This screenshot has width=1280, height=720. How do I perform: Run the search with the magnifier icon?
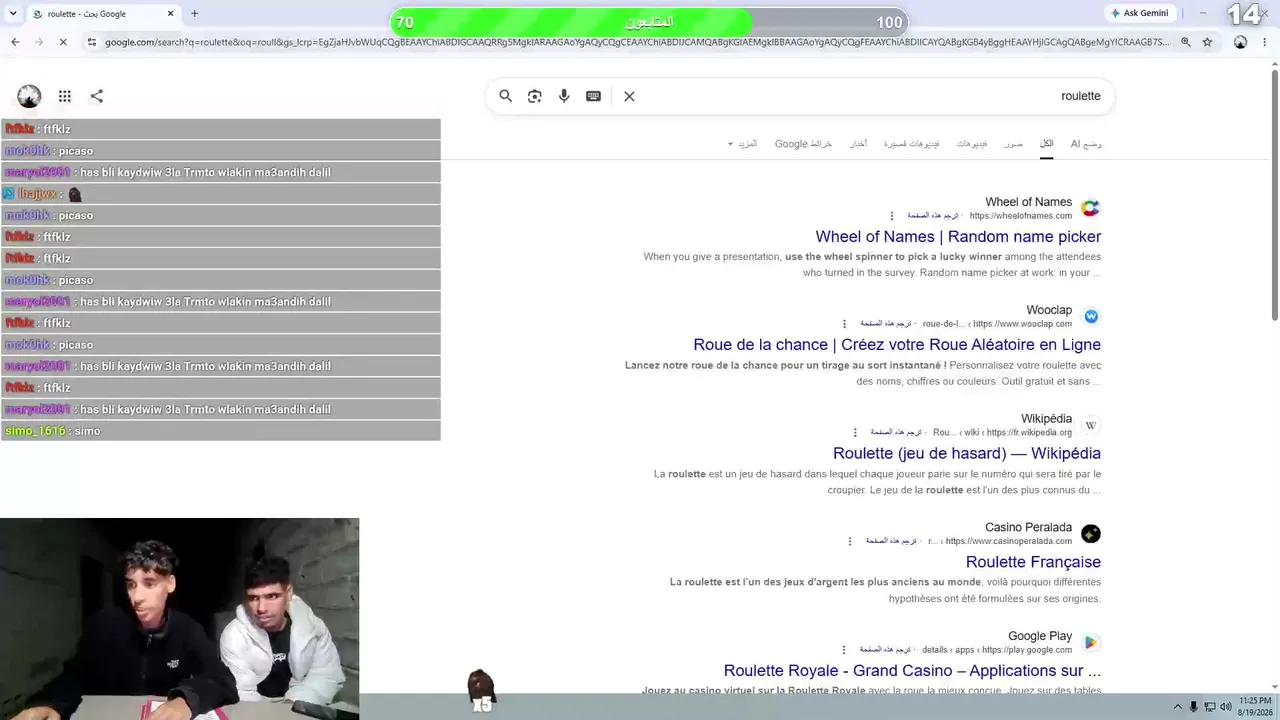coord(506,96)
